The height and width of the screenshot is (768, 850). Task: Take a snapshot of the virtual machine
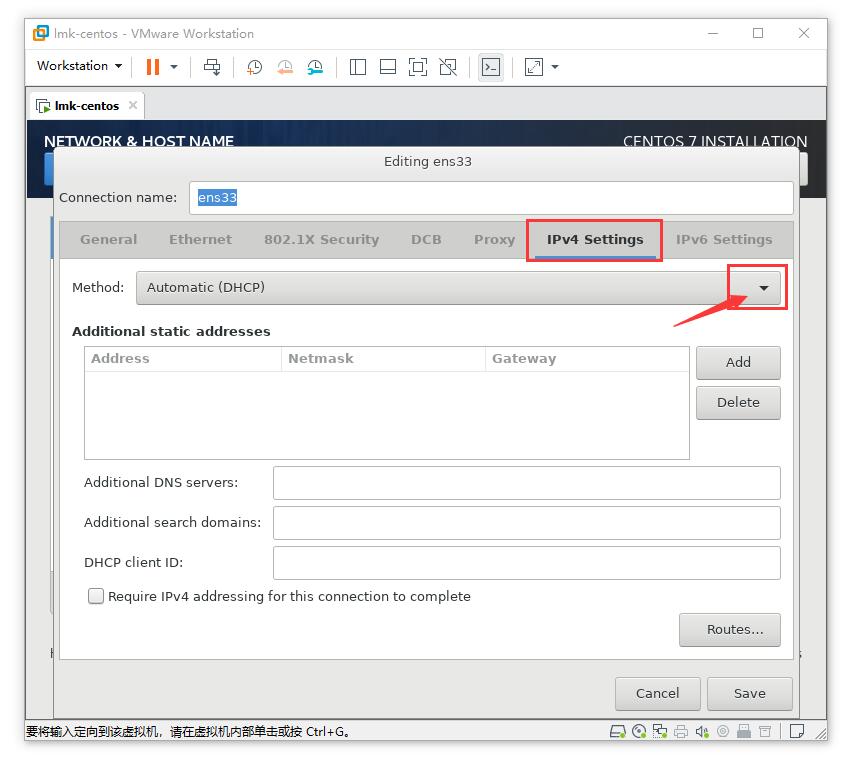254,67
